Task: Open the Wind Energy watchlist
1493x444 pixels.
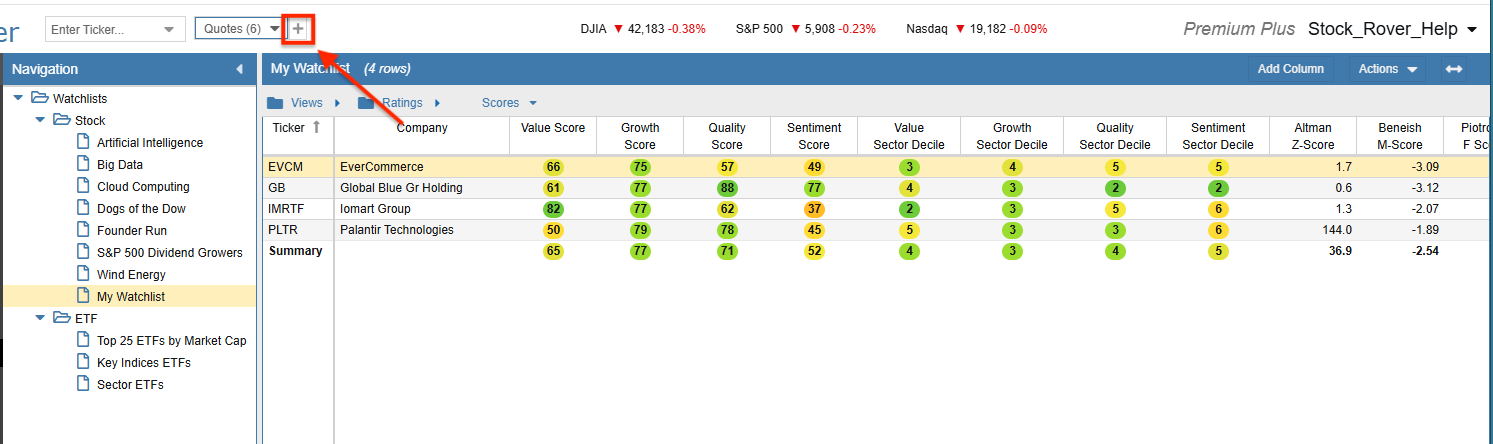Action: [x=131, y=274]
